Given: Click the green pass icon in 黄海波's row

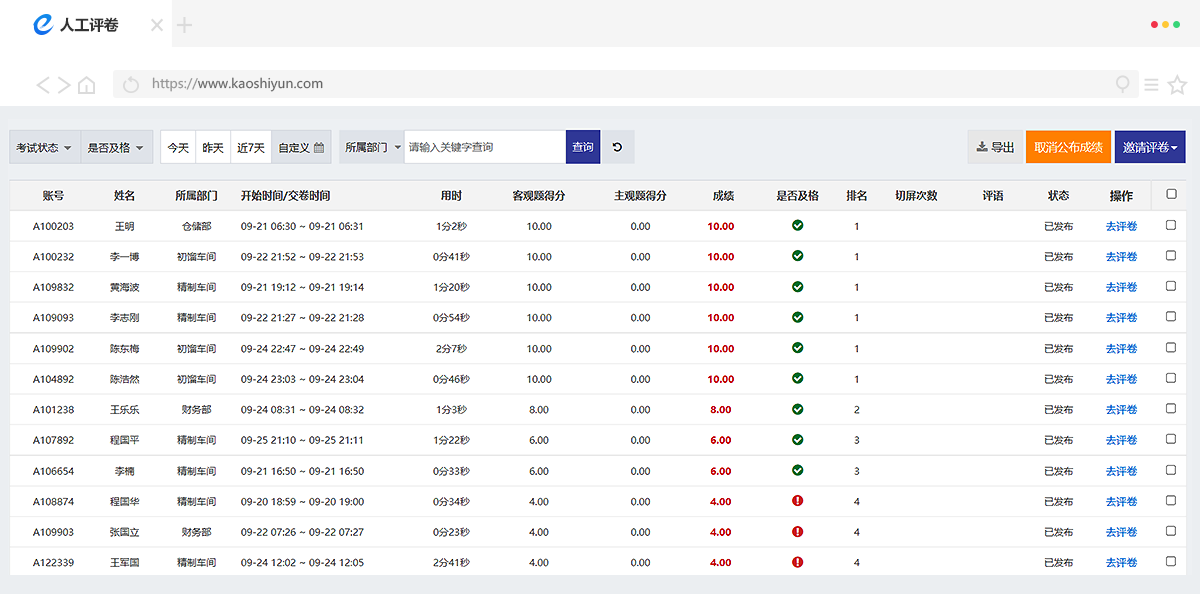Looking at the screenshot, I should (x=797, y=287).
